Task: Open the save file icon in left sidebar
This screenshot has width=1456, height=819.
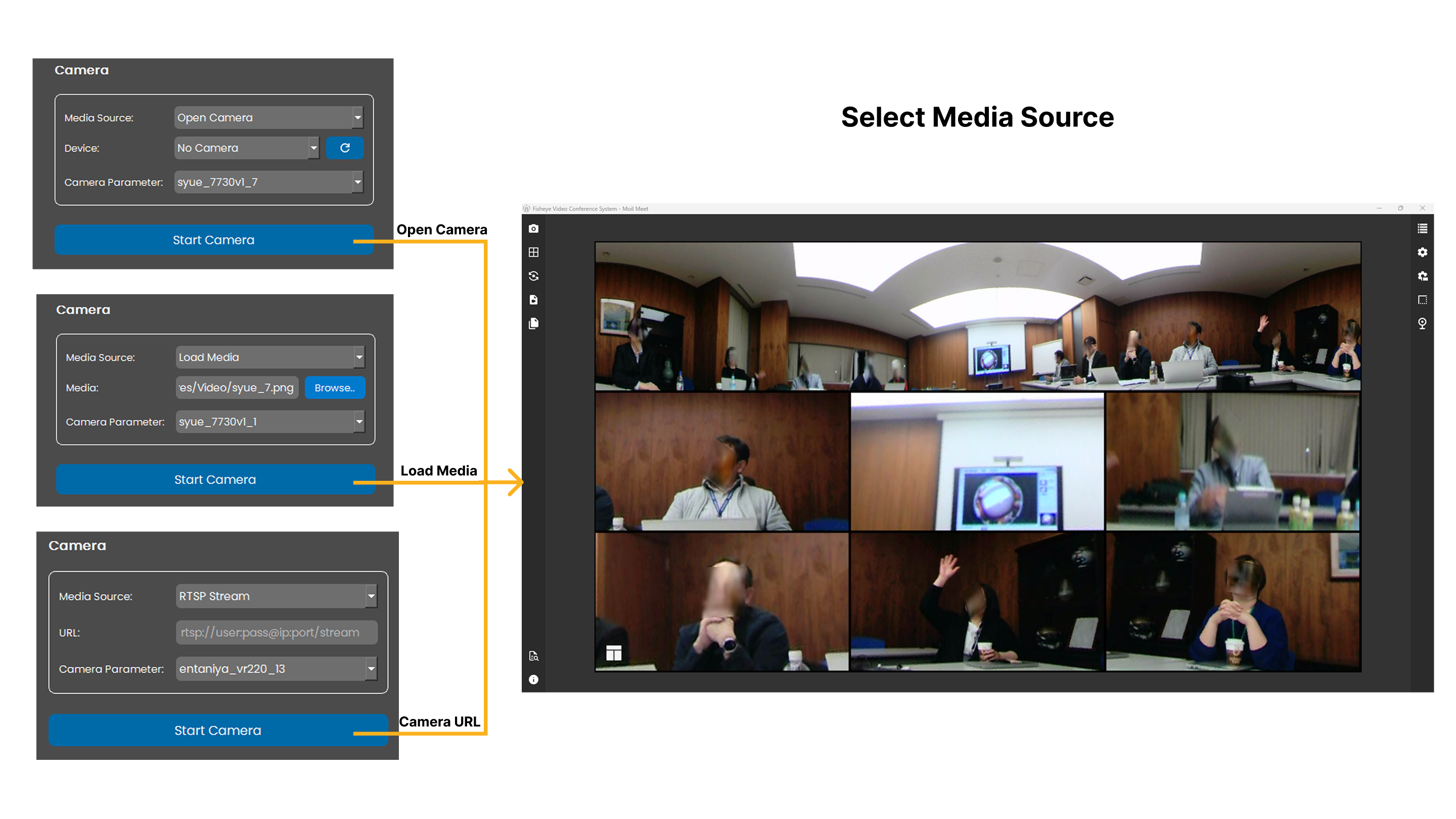Action: pos(533,300)
